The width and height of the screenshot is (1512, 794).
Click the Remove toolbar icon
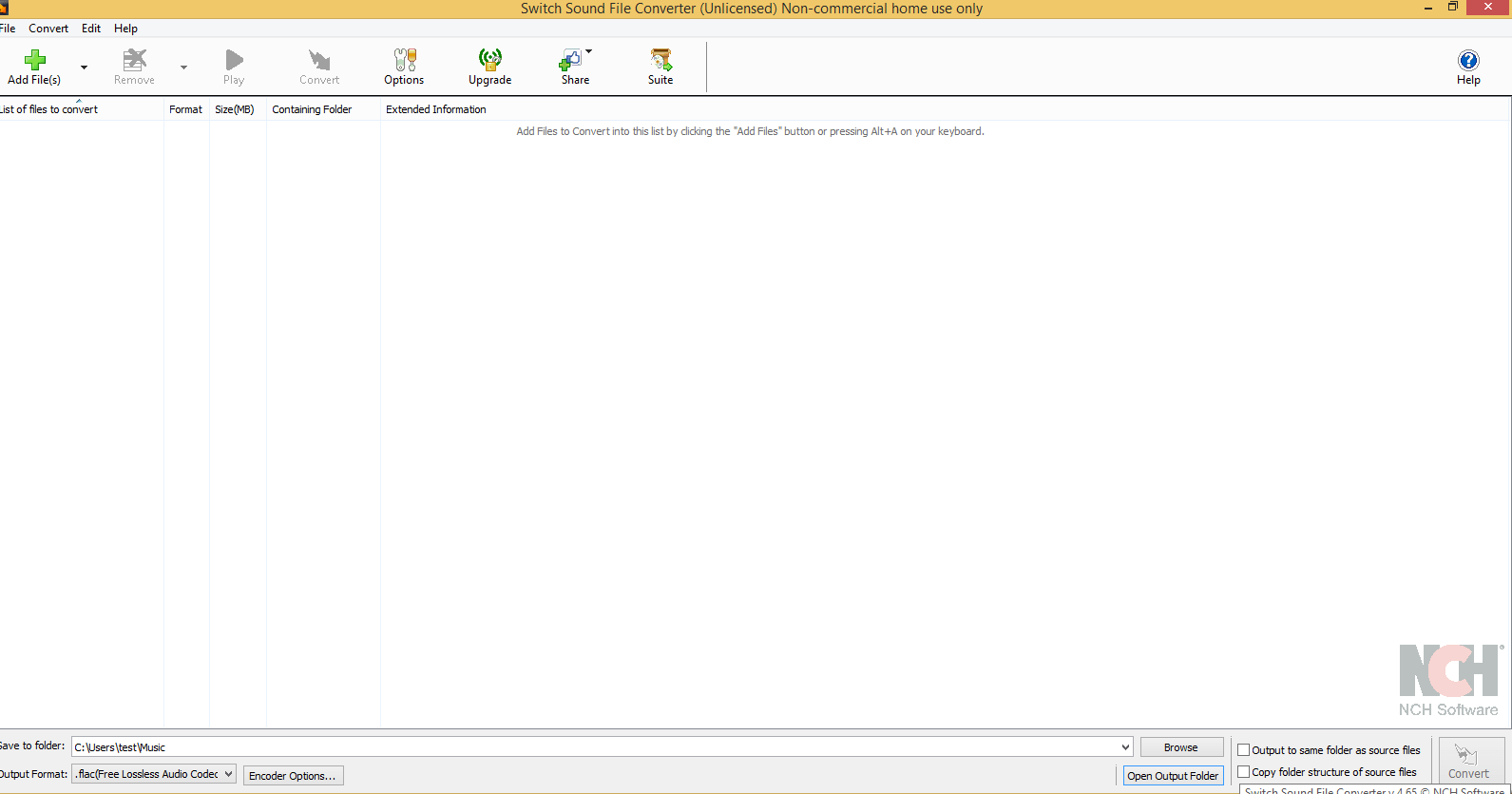[135, 60]
